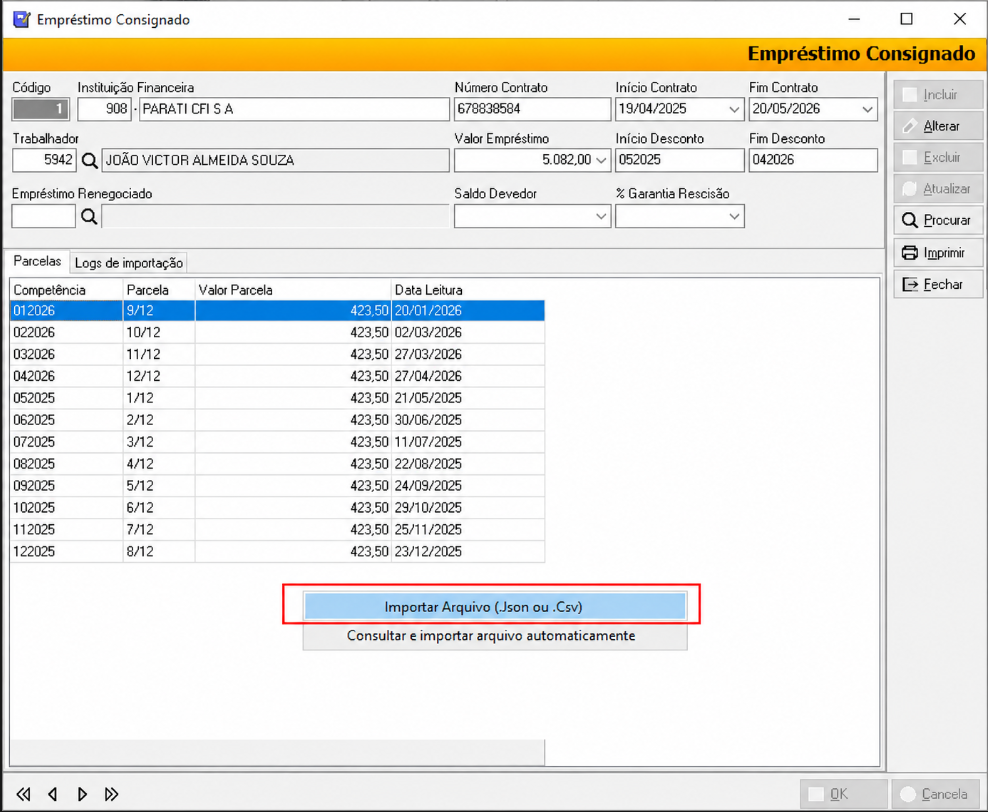Image resolution: width=988 pixels, height=812 pixels.
Task: Click the app icon in the title bar
Action: coord(21,20)
